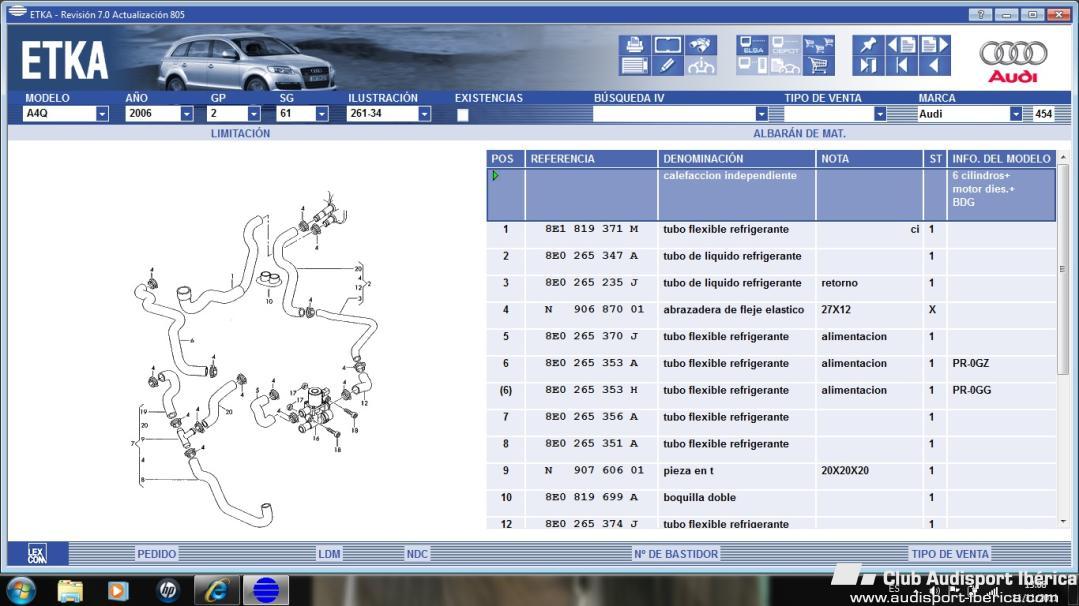
Task: Click the BÚSQUEDA IV input field
Action: pyautogui.click(x=674, y=114)
